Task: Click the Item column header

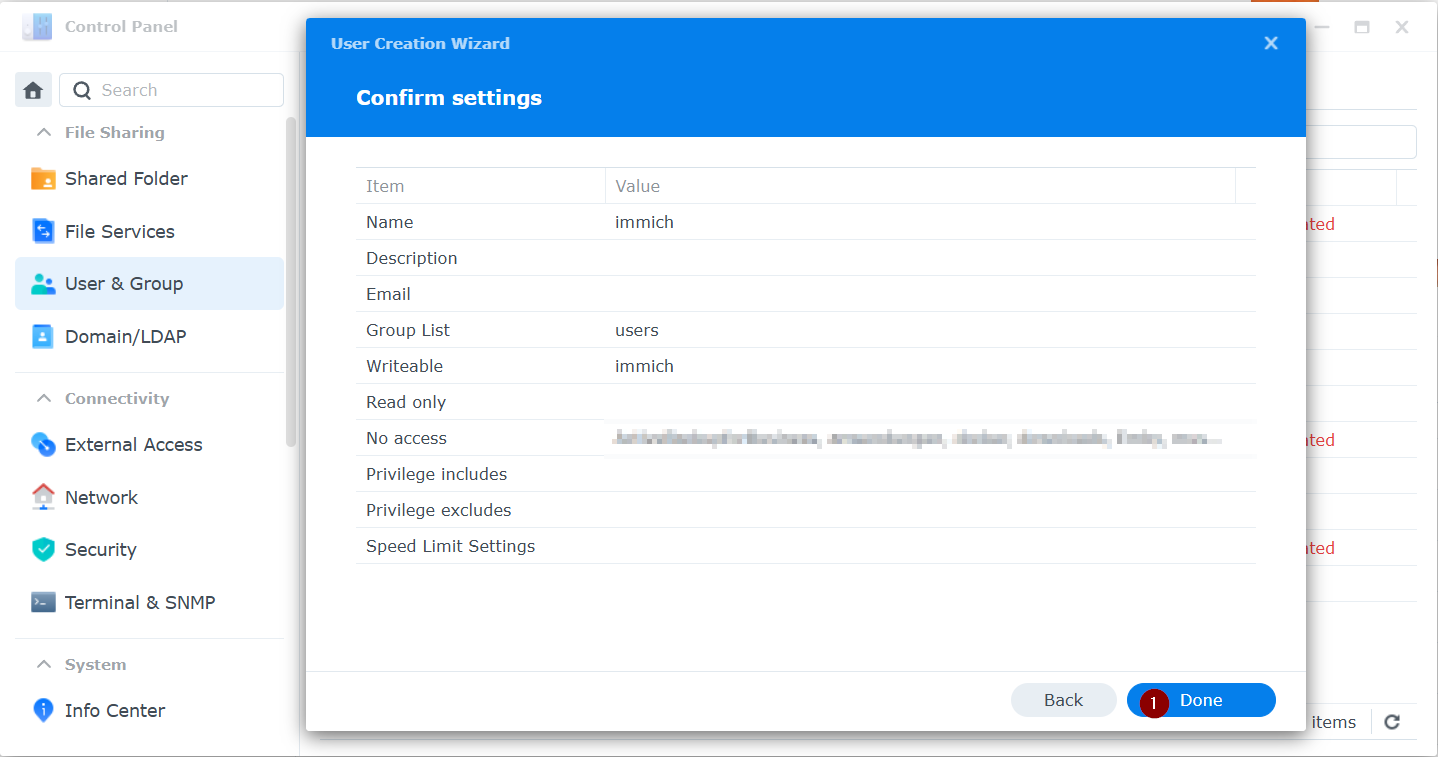Action: (x=480, y=186)
